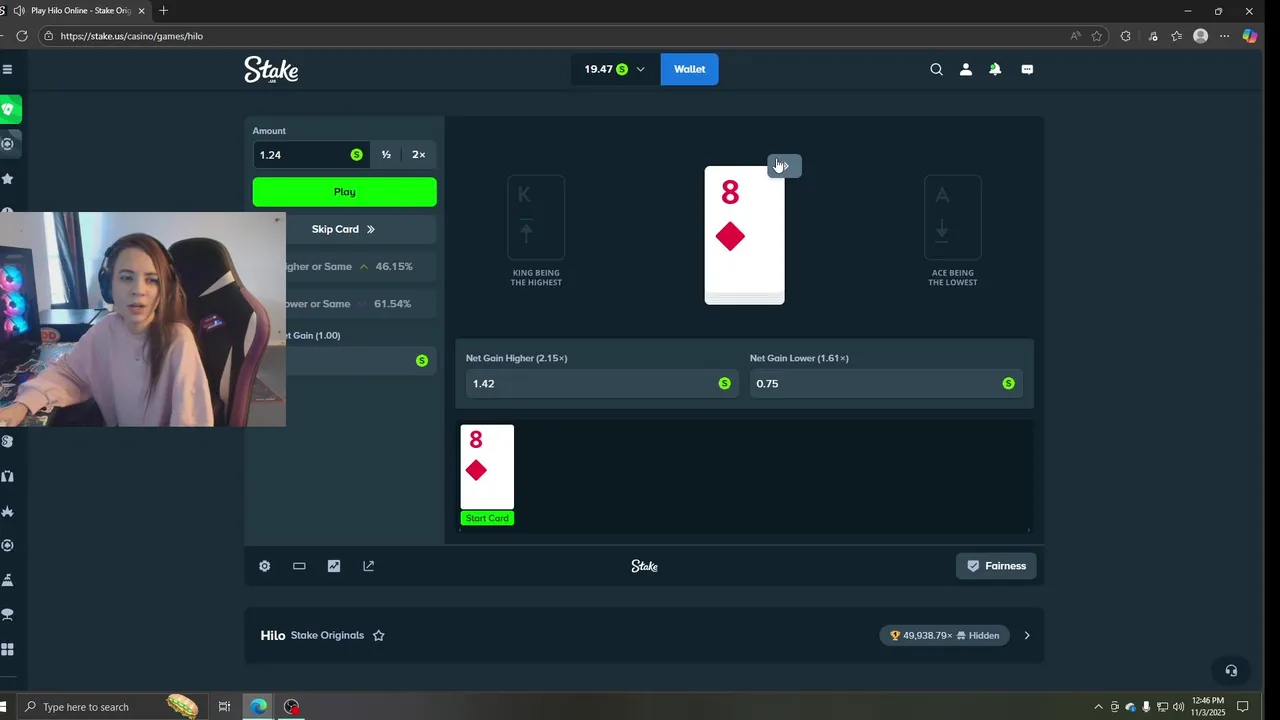Click Net Gain Lower field showing 0.75
This screenshot has width=1280, height=720.
point(885,383)
